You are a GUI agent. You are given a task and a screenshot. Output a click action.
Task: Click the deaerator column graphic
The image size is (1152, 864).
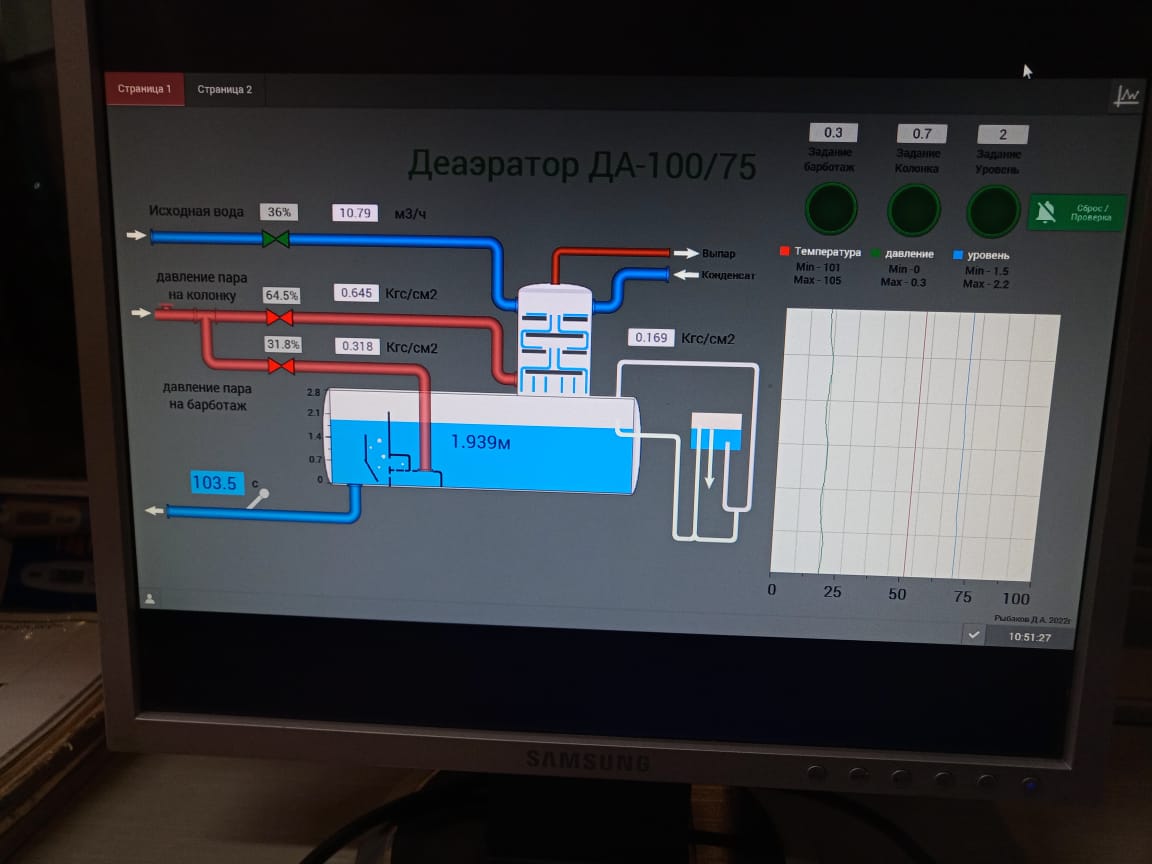[x=555, y=340]
